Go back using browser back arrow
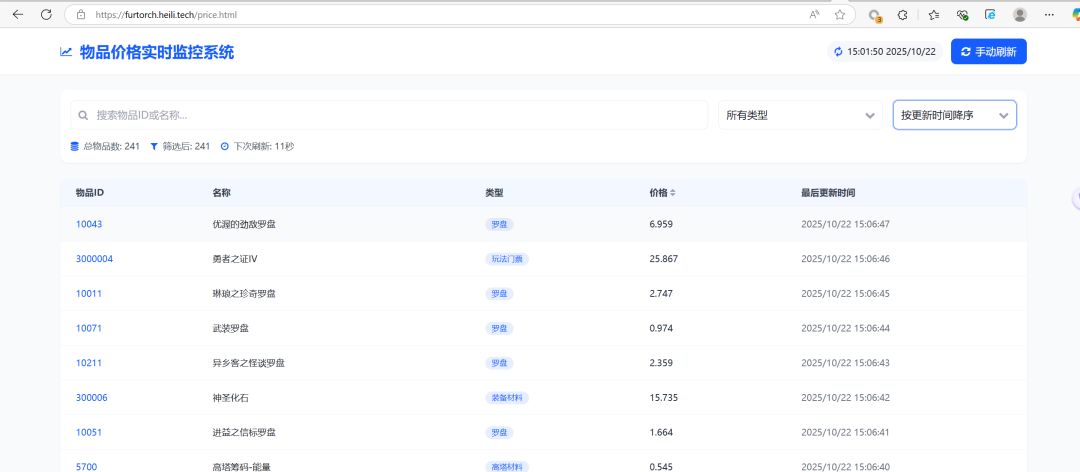1080x472 pixels. 18,14
